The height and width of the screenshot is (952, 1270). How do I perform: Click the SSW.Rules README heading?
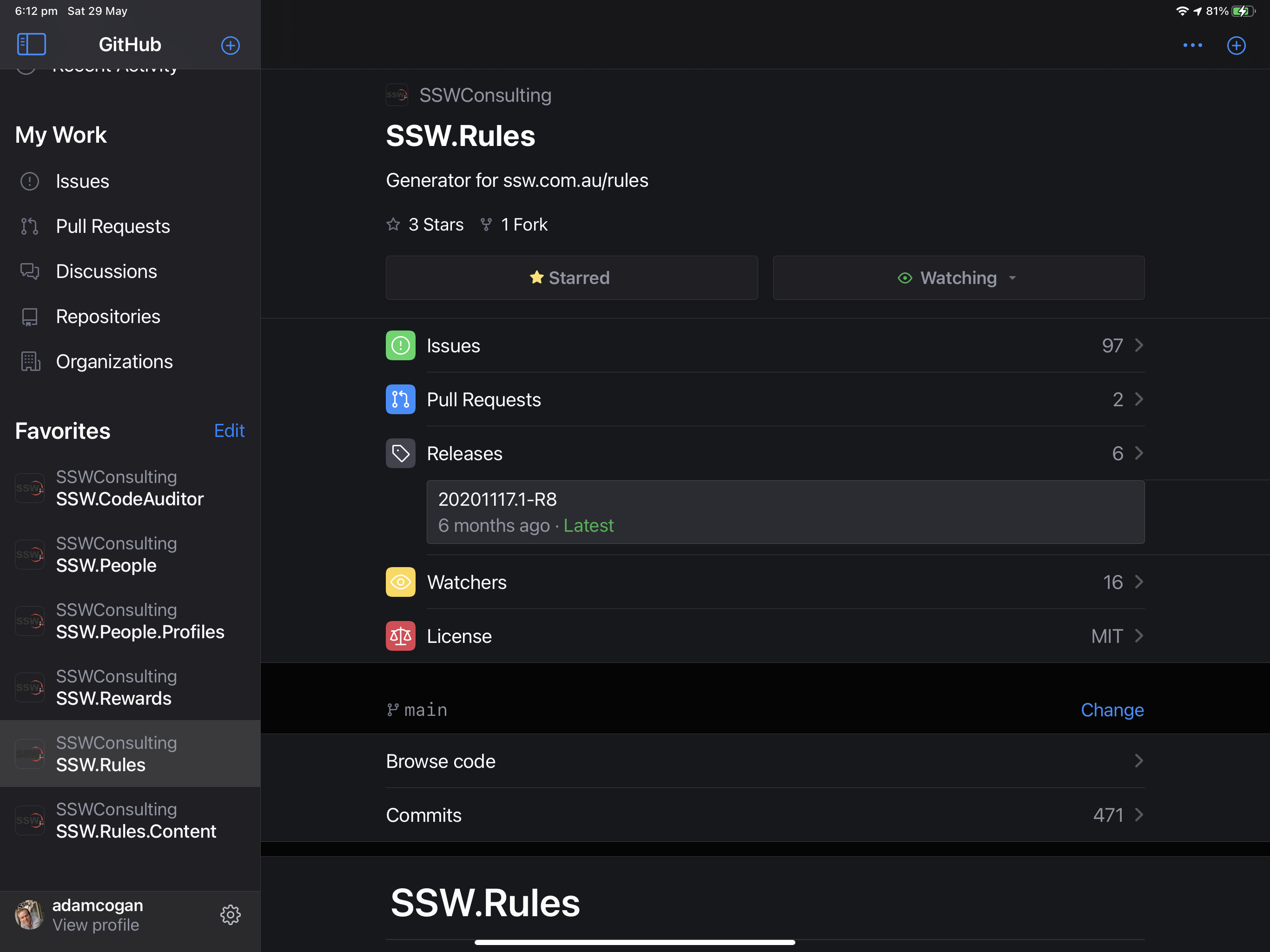[485, 902]
